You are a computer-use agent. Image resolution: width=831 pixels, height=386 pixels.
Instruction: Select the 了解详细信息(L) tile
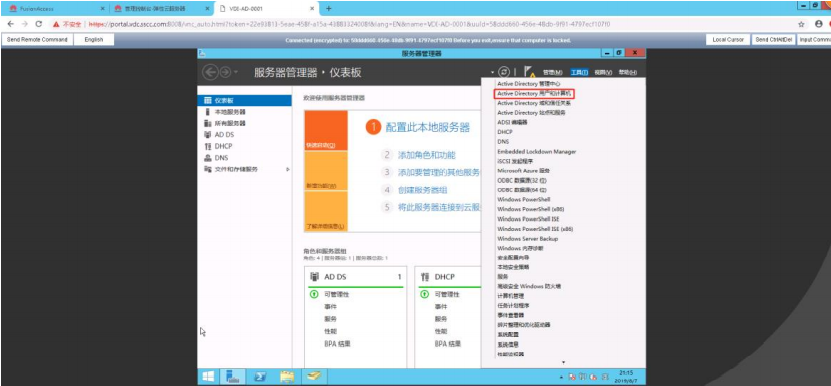click(326, 211)
